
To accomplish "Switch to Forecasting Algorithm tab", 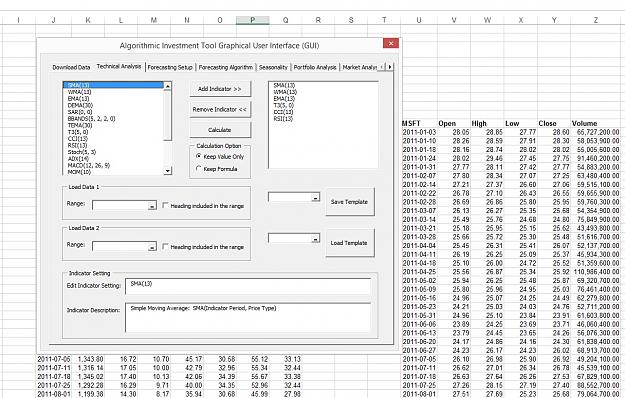I will click(x=226, y=67).
